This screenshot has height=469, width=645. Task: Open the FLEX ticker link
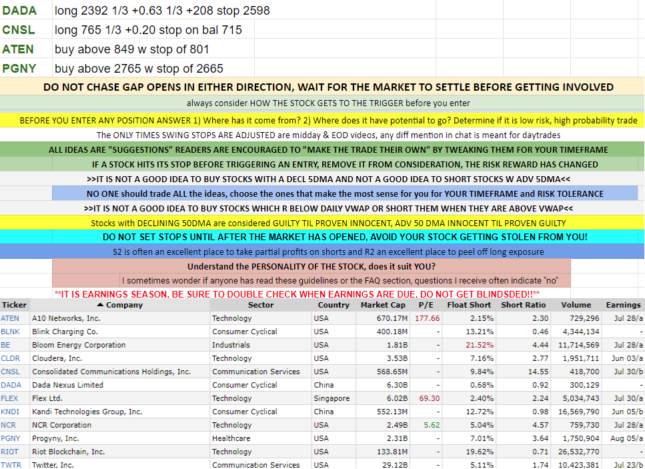point(9,398)
